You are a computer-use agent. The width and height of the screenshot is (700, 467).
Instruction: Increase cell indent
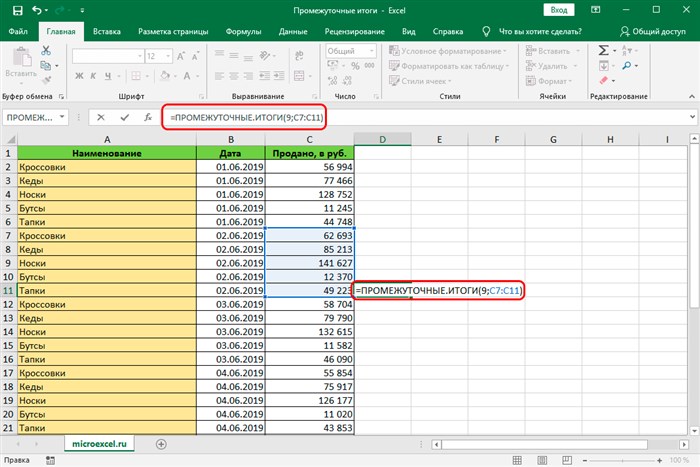[279, 76]
